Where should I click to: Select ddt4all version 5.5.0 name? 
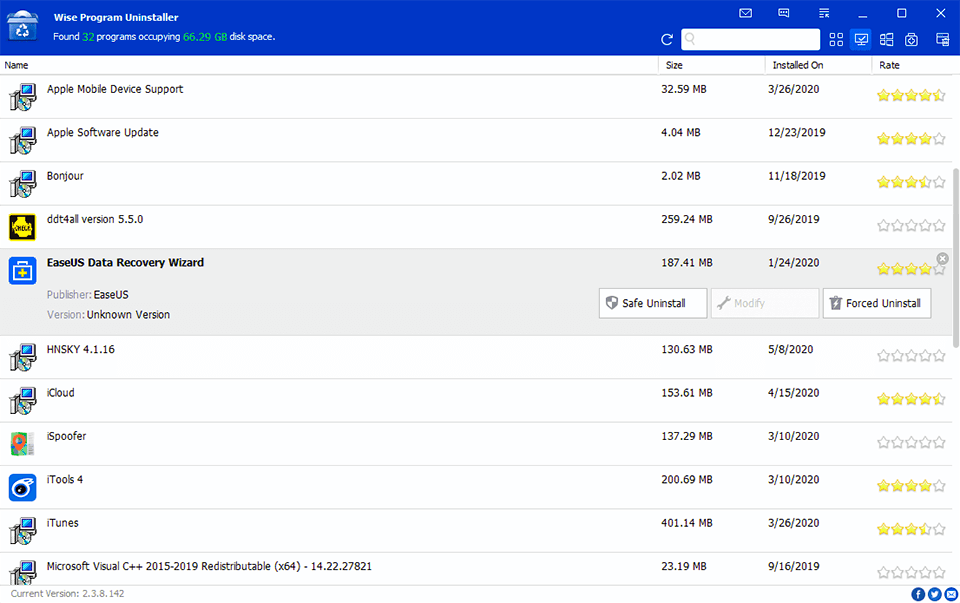tap(95, 219)
